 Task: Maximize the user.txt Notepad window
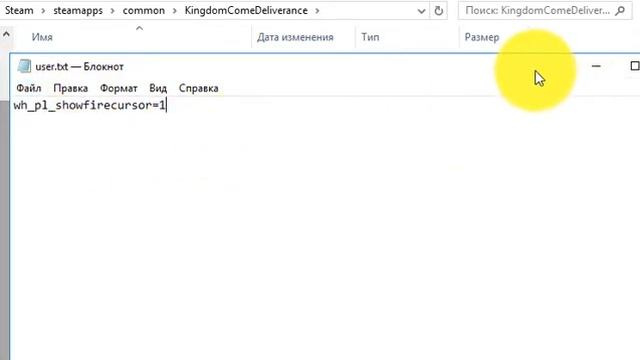click(x=635, y=66)
